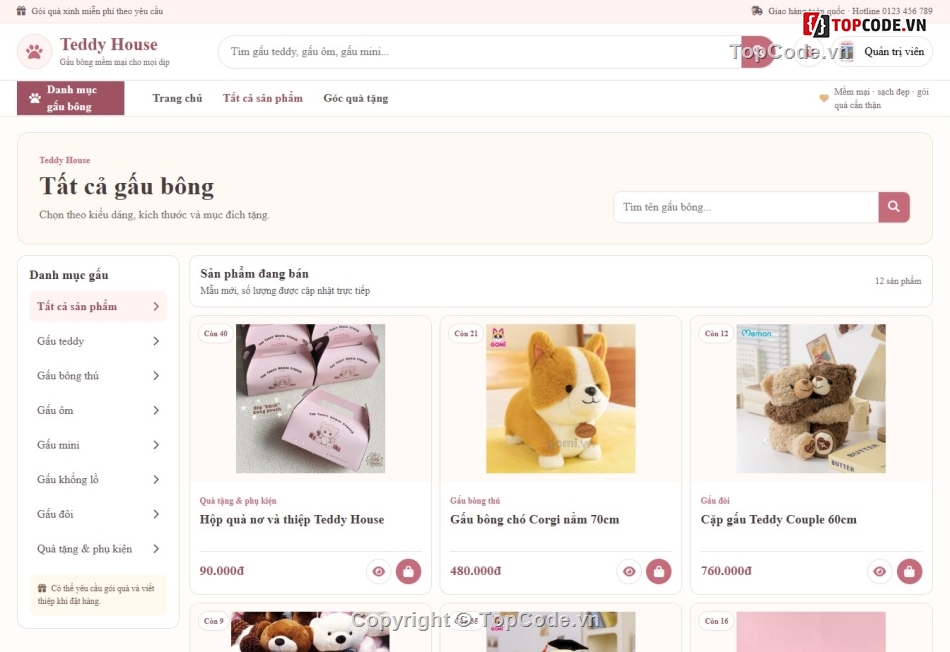Expand Gấu bông thú category chevron
950x652 pixels.
tap(156, 376)
